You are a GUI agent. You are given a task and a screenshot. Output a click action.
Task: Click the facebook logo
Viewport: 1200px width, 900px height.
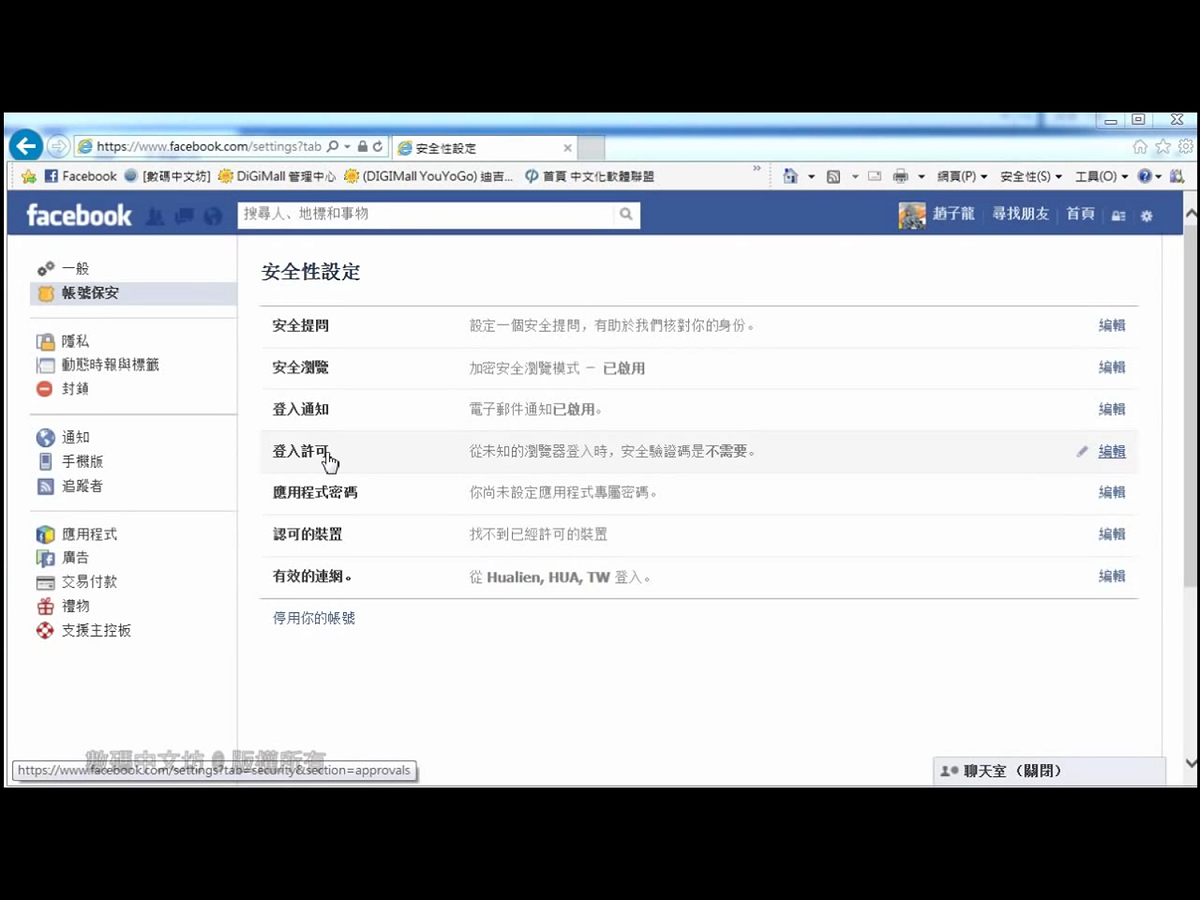click(x=79, y=215)
